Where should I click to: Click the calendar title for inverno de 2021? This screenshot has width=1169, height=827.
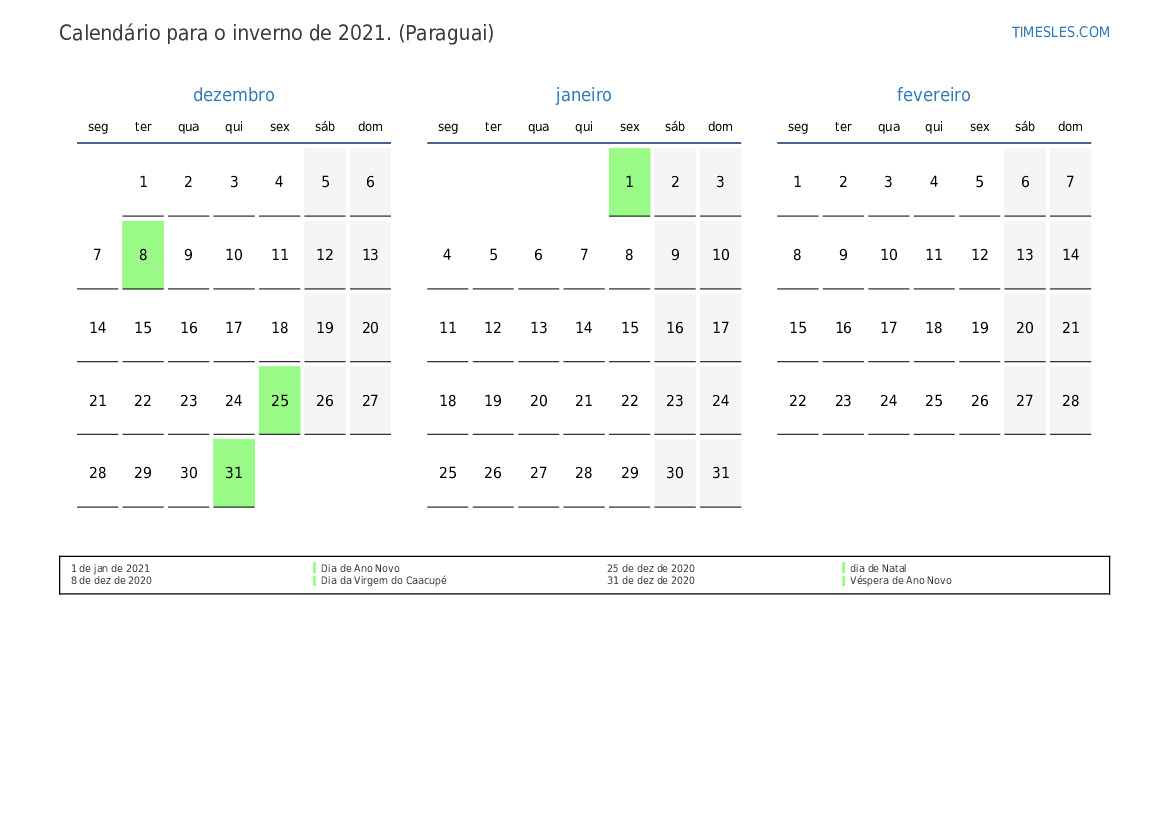(x=276, y=33)
